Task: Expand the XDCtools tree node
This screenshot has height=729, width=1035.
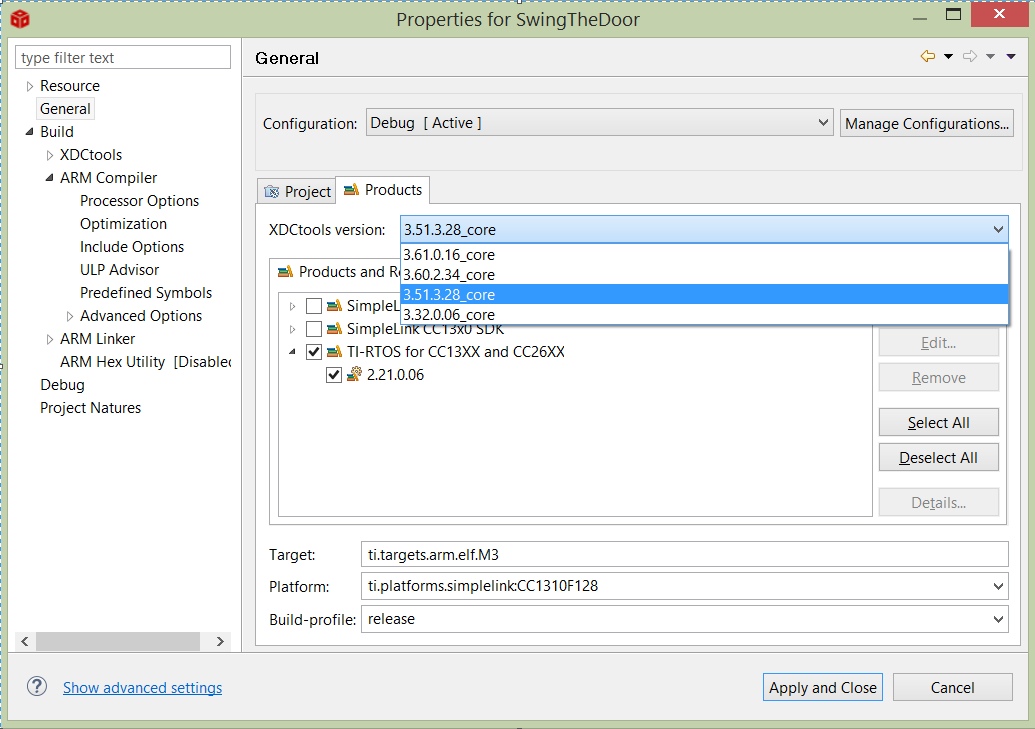Action: pos(50,155)
